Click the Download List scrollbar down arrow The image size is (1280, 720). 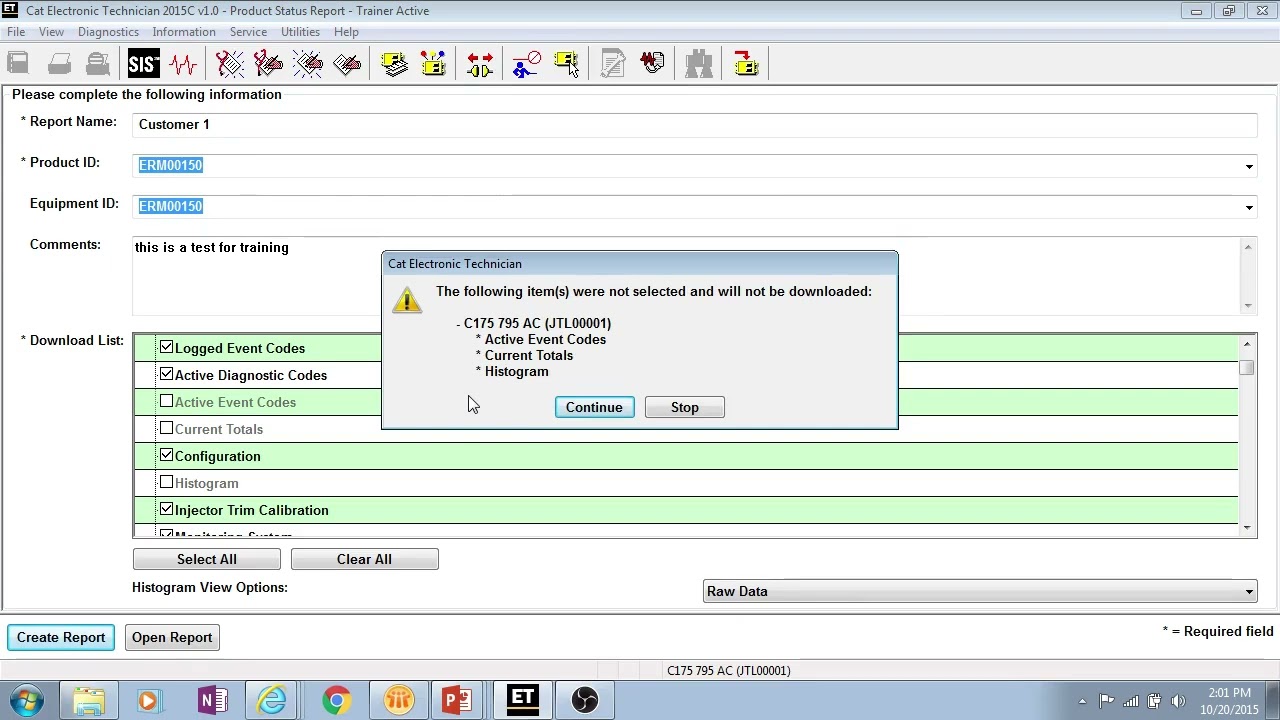pyautogui.click(x=1247, y=527)
